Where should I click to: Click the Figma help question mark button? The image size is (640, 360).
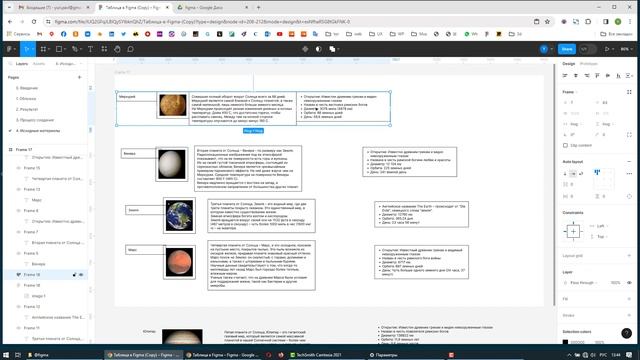pos(627,333)
